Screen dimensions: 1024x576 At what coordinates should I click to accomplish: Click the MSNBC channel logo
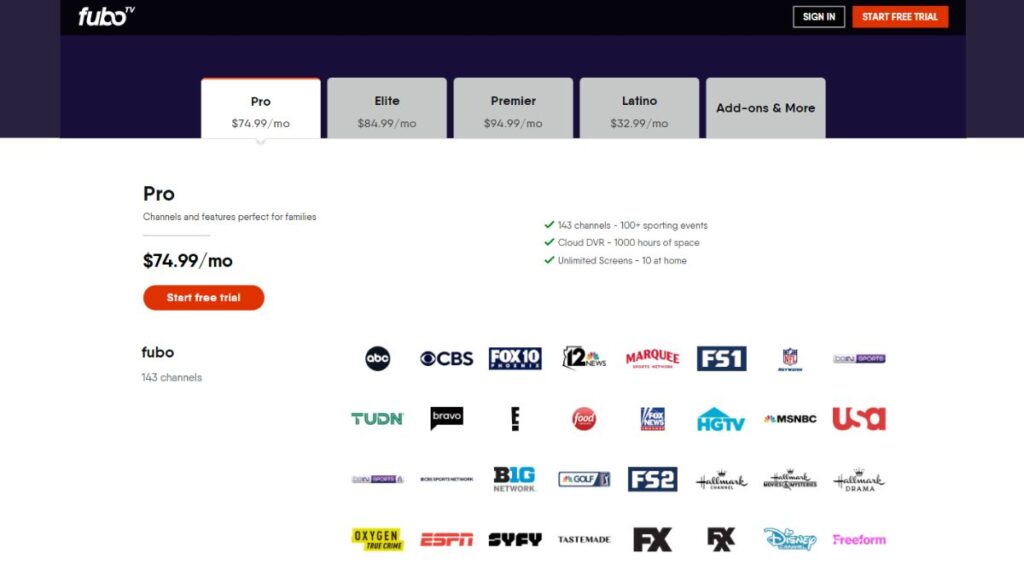pyautogui.click(x=790, y=419)
